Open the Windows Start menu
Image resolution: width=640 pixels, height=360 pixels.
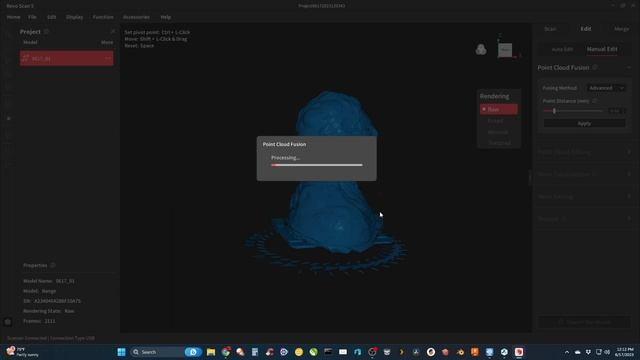[121, 352]
